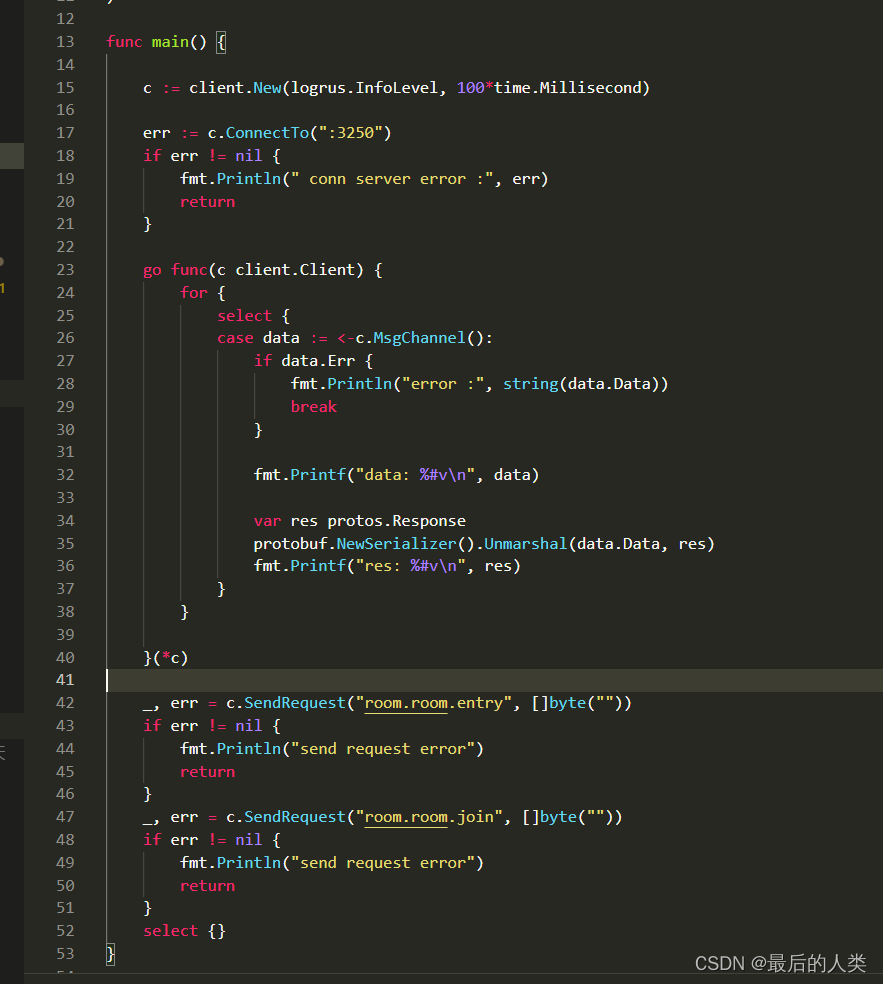Click 'logrus.InfoLevel' argument on line 15
This screenshot has width=883, height=984.
click(364, 87)
